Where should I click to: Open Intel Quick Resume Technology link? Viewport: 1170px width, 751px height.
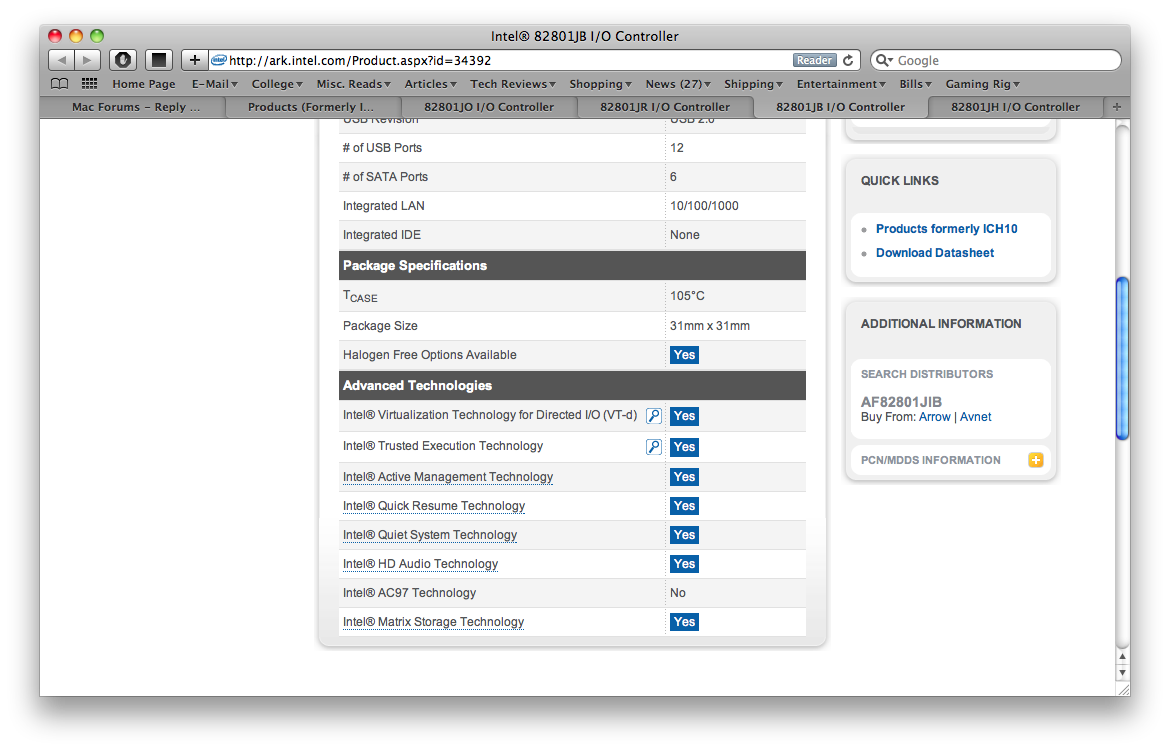click(x=434, y=505)
